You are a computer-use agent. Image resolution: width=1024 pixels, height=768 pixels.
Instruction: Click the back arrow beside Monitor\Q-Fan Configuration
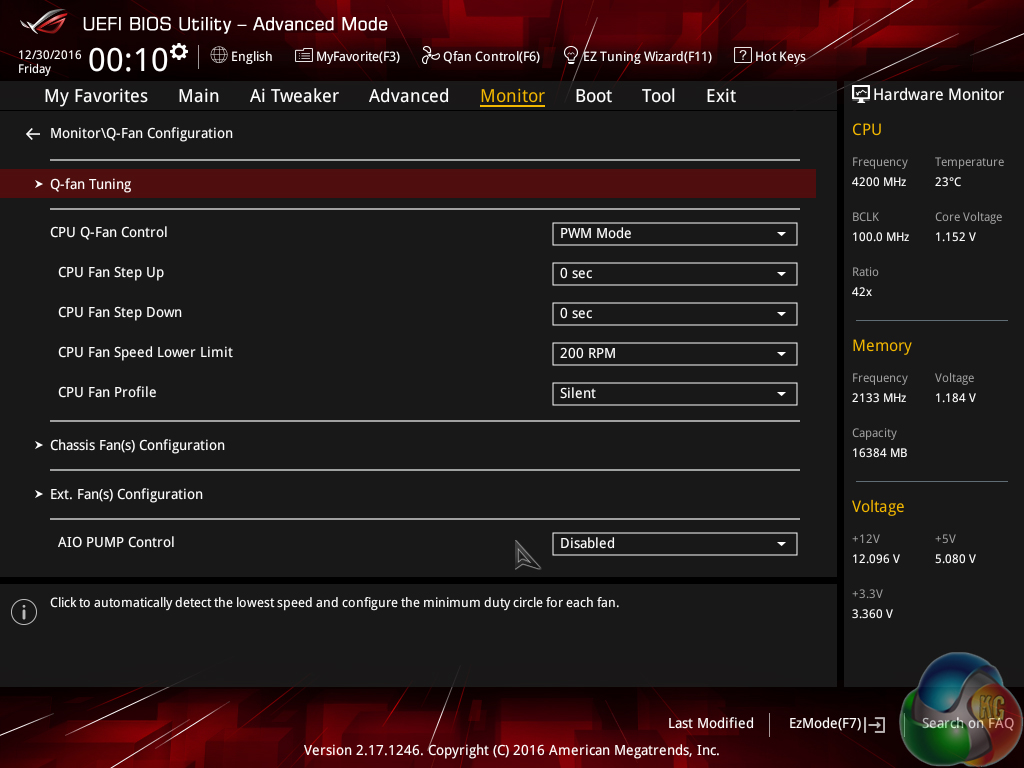coord(33,133)
